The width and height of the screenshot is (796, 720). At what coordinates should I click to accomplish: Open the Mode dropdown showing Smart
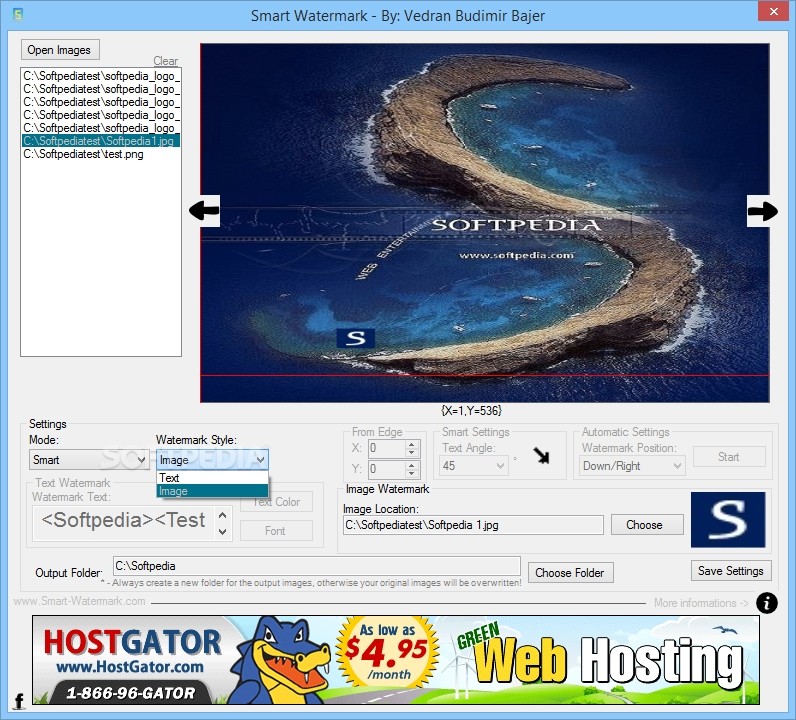point(89,460)
